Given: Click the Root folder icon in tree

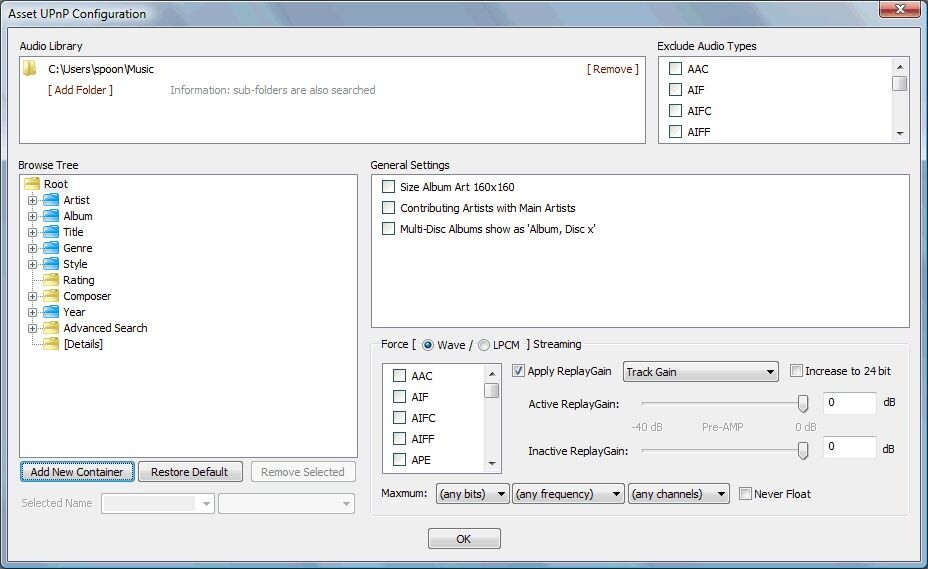Looking at the screenshot, I should click(33, 184).
